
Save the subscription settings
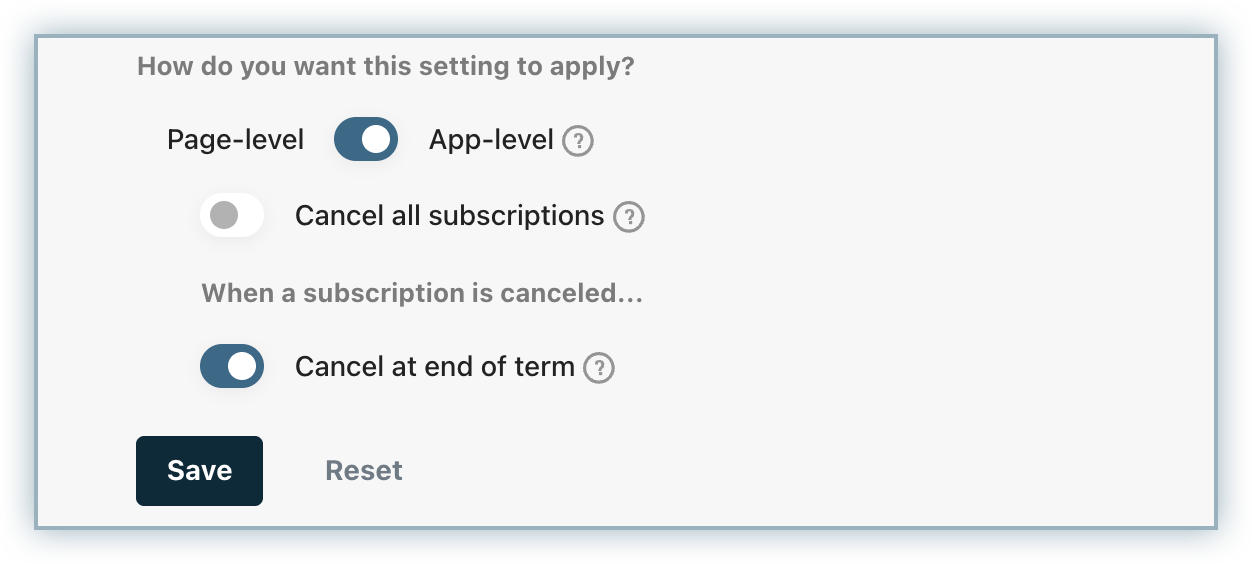(x=199, y=471)
